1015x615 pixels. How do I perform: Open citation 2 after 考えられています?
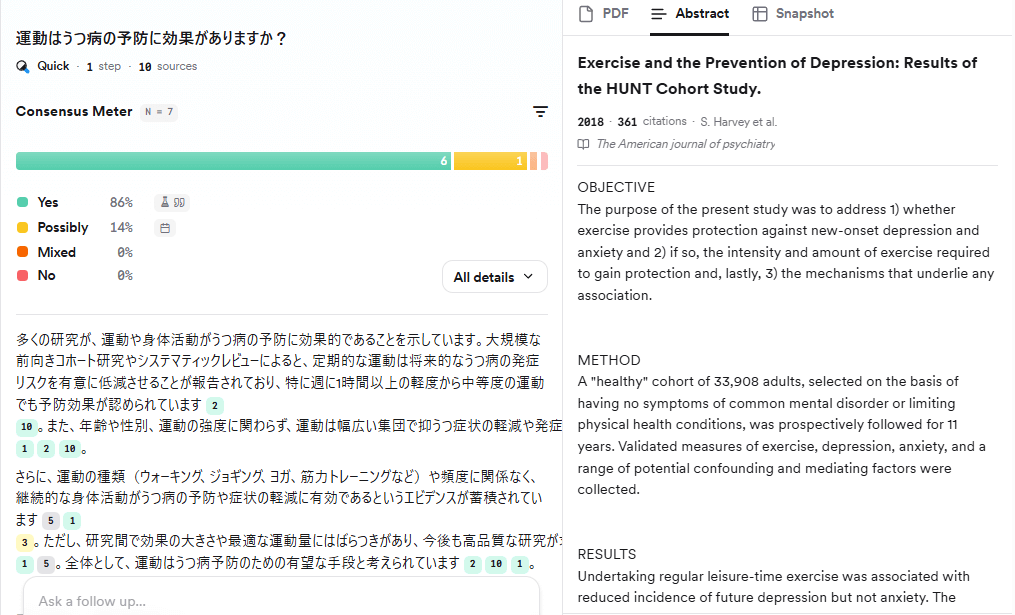473,564
